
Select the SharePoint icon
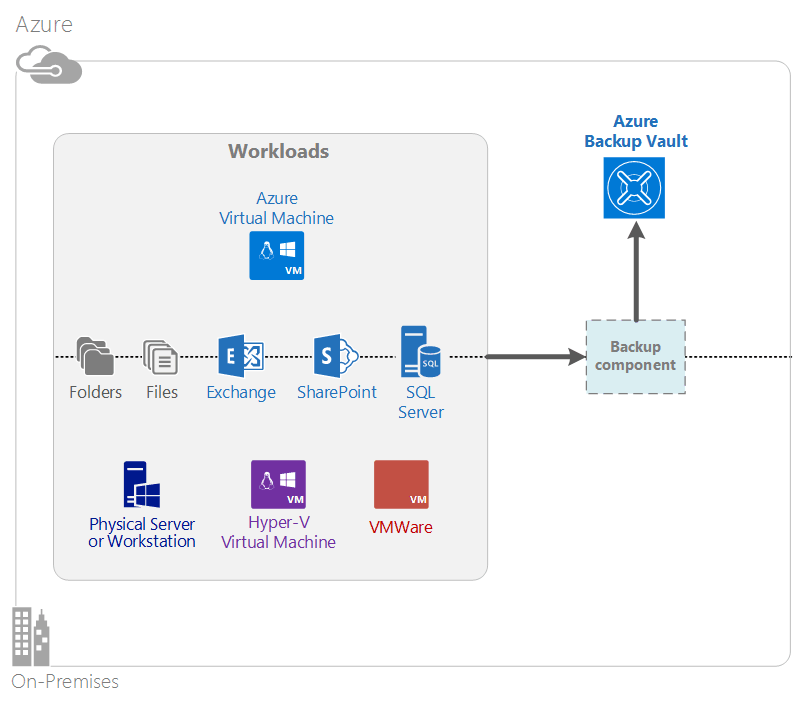click(336, 356)
